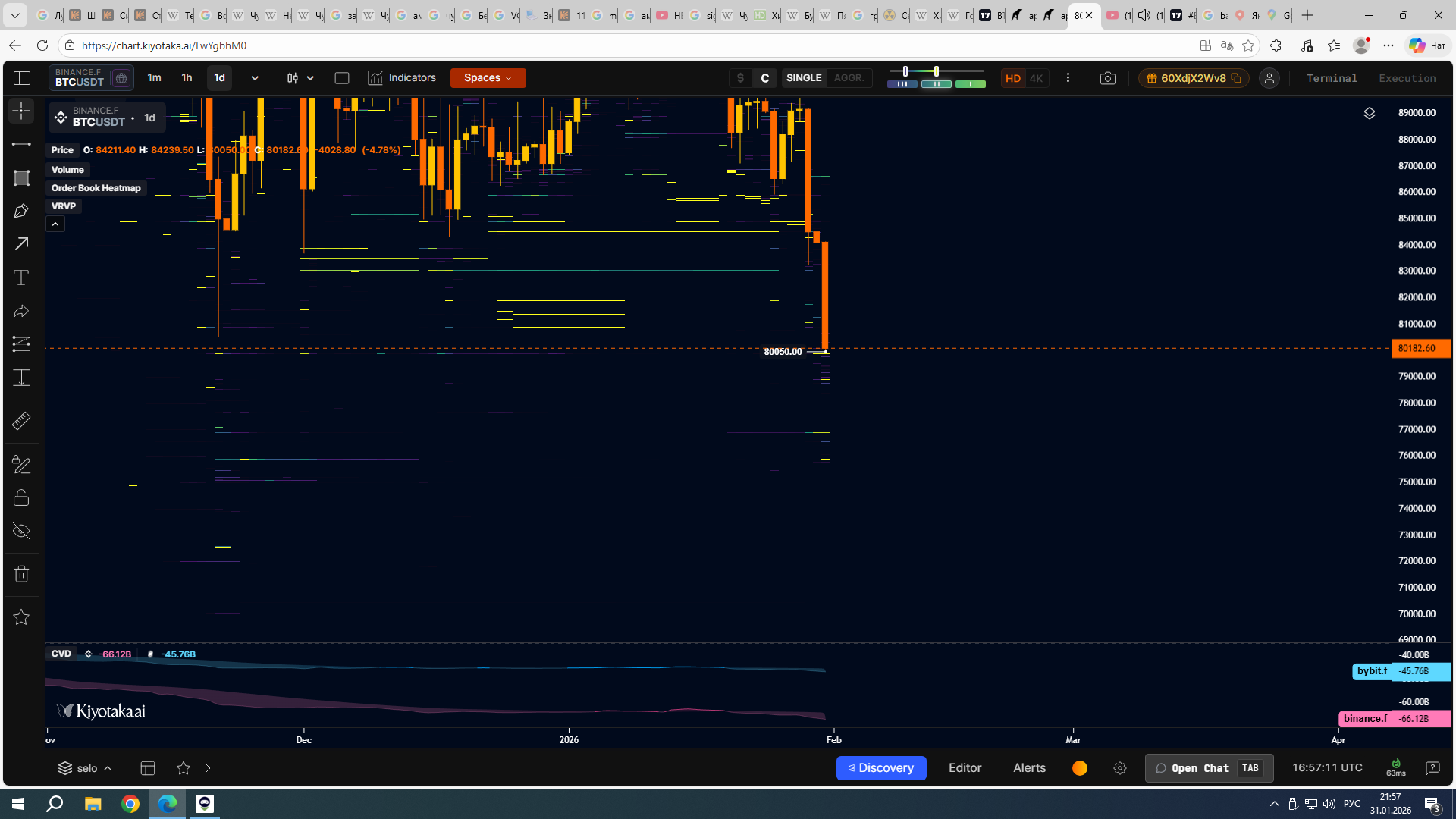Toggle 4K heatmap resolution
Image resolution: width=1456 pixels, height=819 pixels.
pos(1036,78)
